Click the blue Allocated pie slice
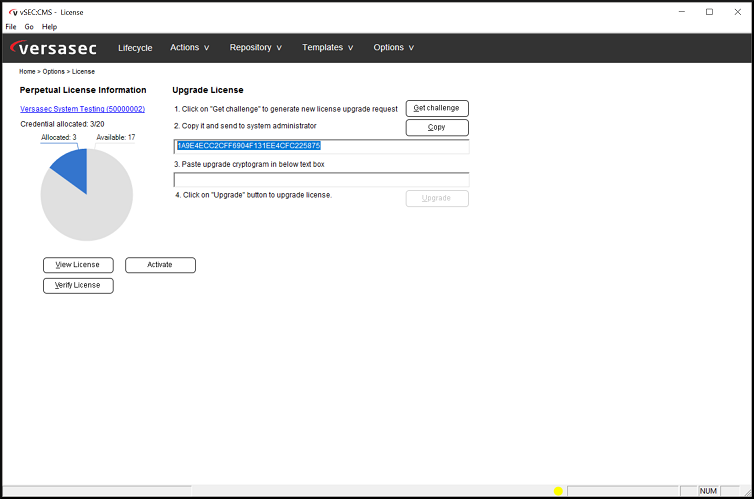 click(74, 167)
